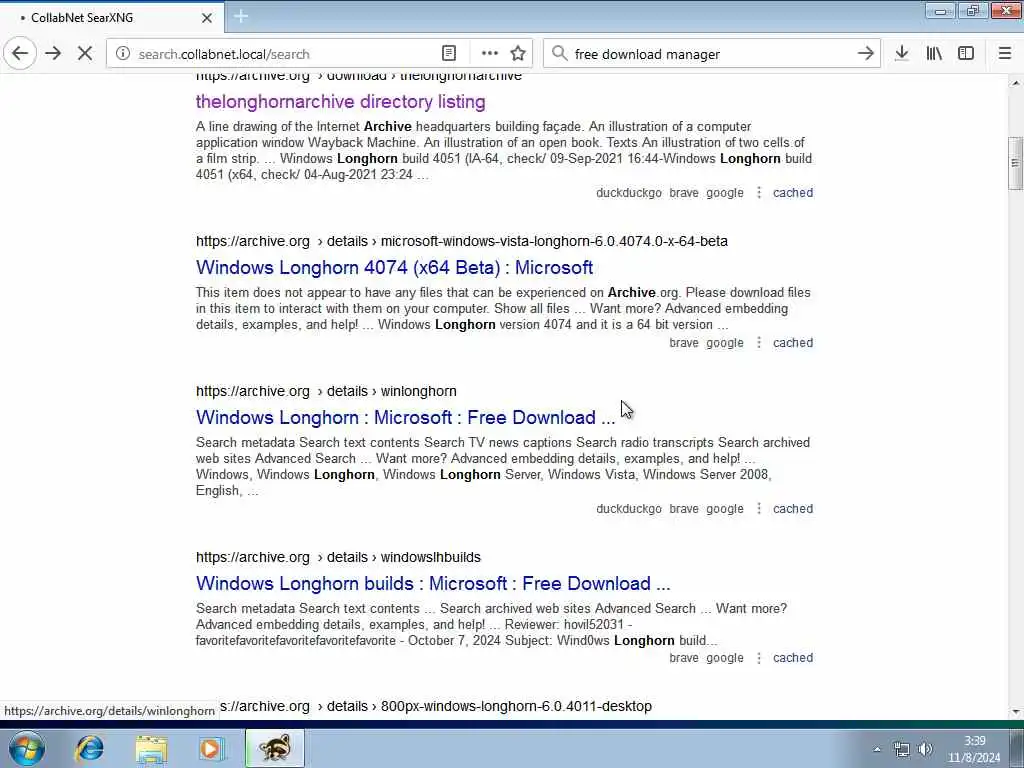1024x768 pixels.
Task: Open cached copy of windowslhbuilds result
Action: (x=793, y=658)
